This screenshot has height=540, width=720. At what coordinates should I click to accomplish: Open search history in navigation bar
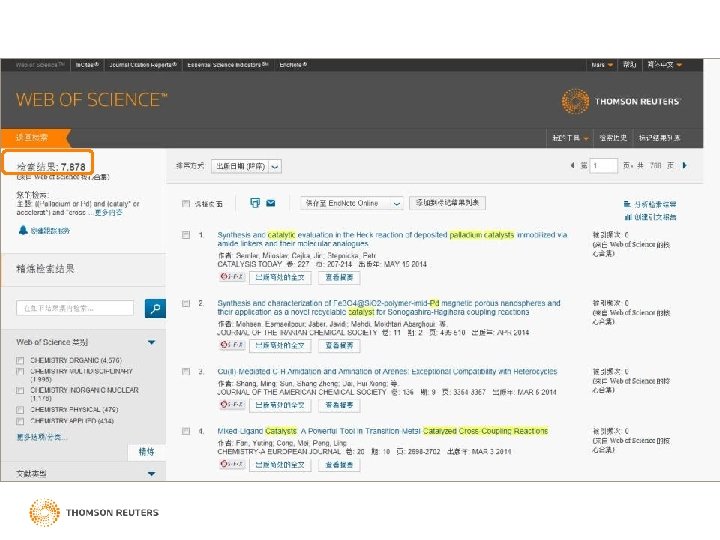[613, 138]
